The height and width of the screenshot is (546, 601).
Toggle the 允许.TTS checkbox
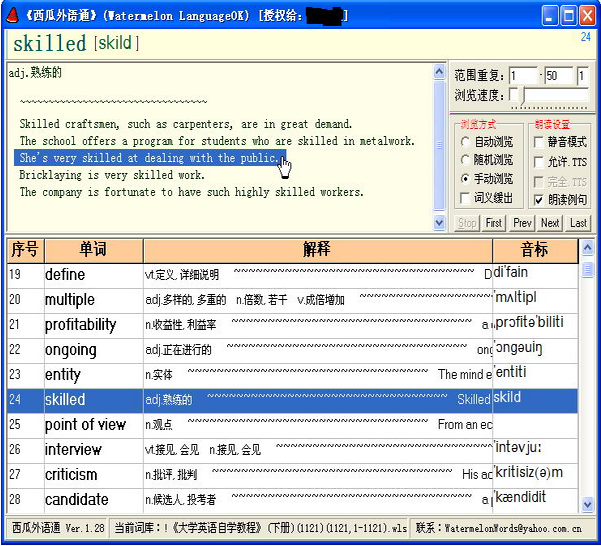click(x=540, y=162)
